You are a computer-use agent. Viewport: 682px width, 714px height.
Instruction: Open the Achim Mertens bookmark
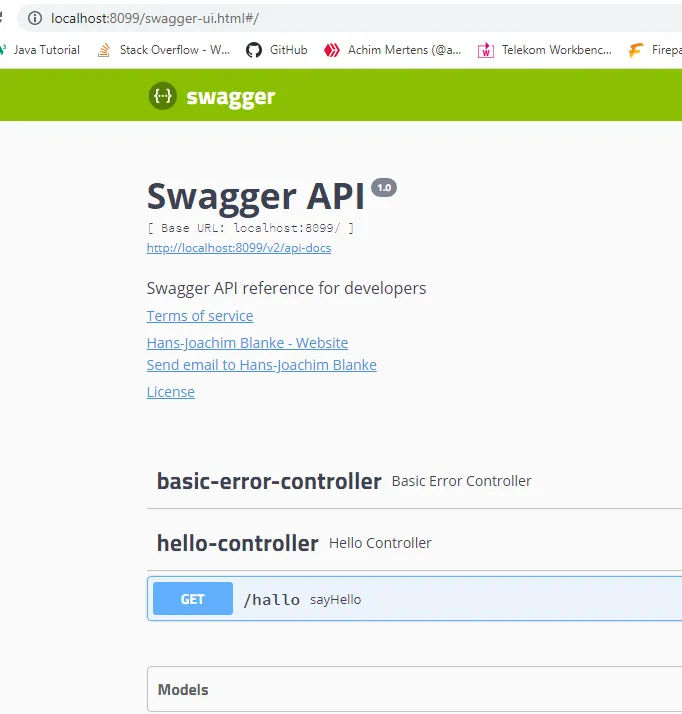(392, 50)
